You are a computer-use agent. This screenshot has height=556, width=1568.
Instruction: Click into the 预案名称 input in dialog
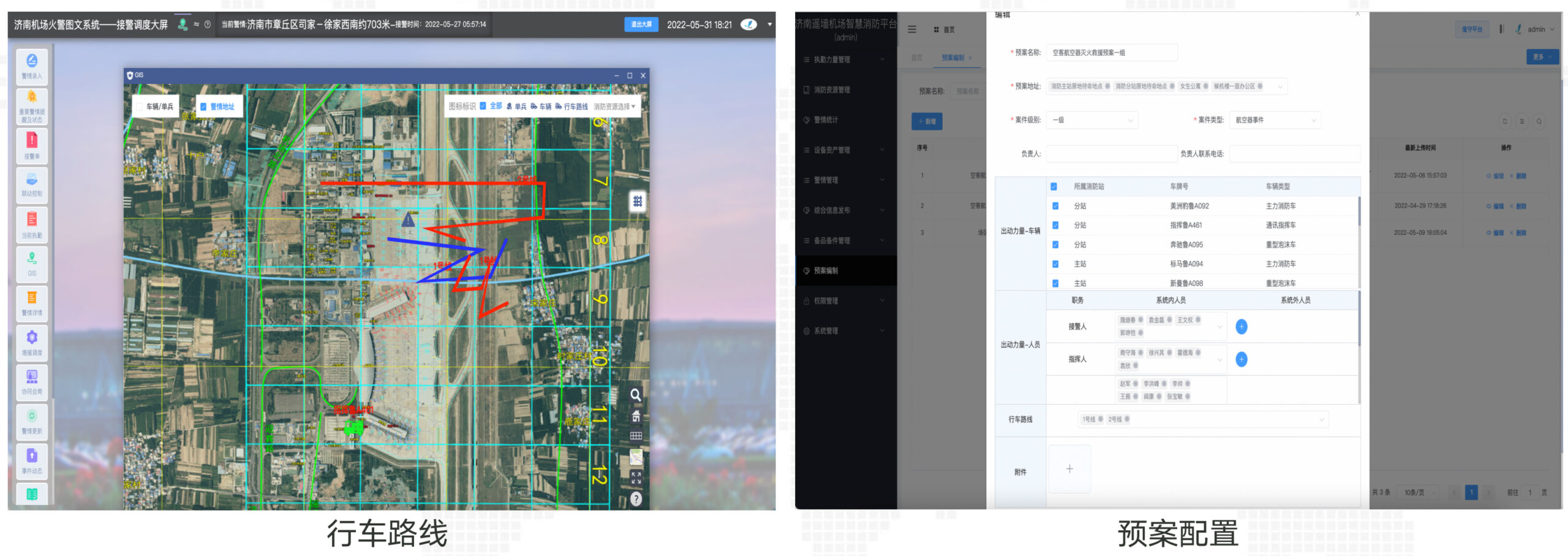point(1112,53)
